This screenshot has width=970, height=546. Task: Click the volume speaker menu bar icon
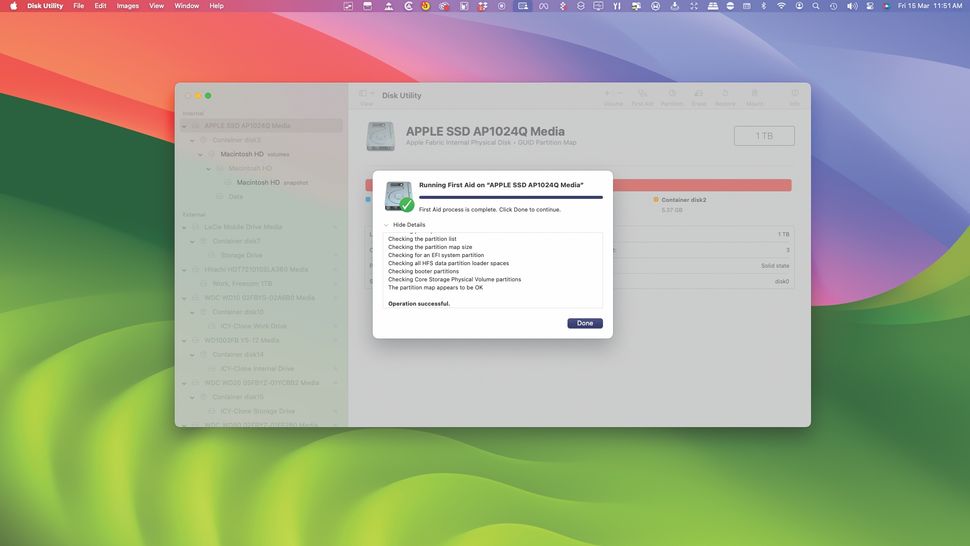pyautogui.click(x=852, y=6)
